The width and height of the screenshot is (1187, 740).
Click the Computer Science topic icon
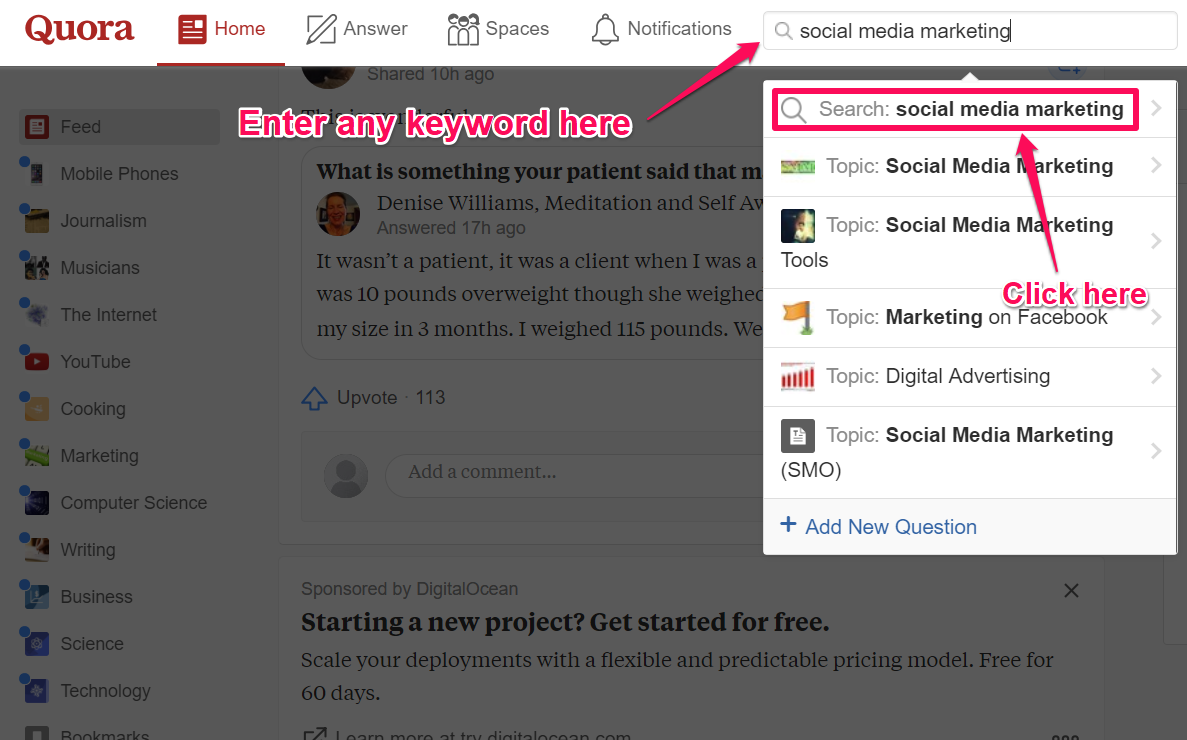pos(36,502)
